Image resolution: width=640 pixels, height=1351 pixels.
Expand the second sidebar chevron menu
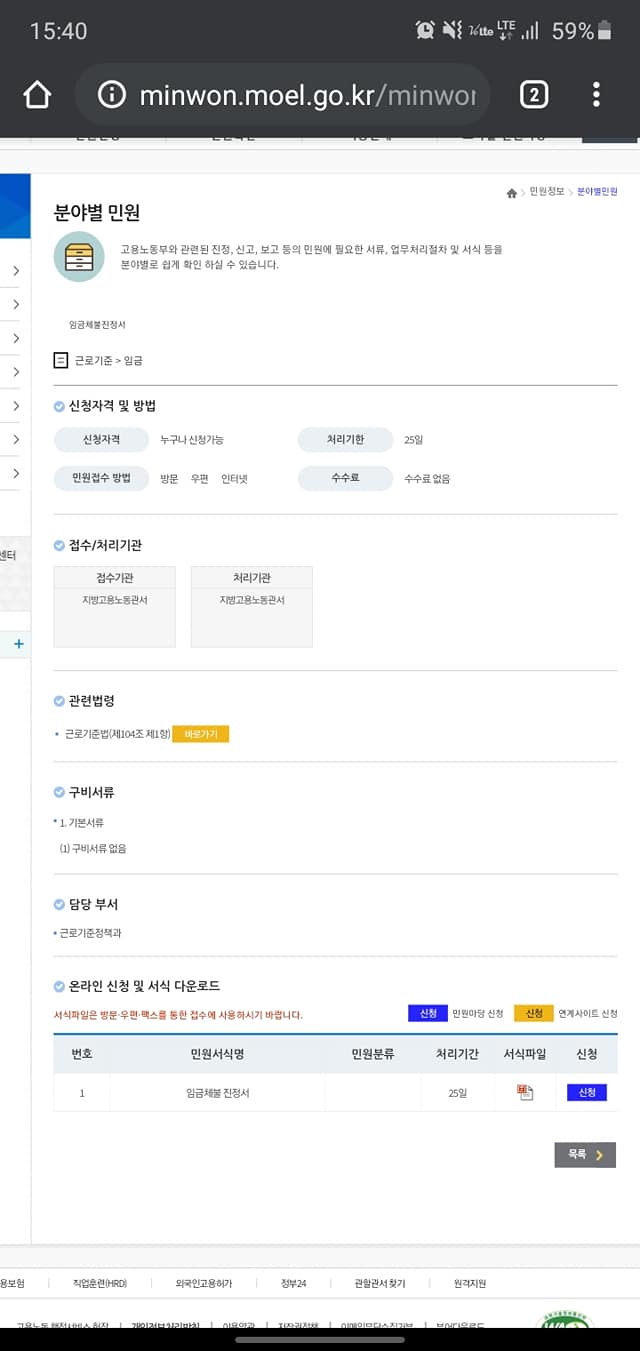point(18,304)
